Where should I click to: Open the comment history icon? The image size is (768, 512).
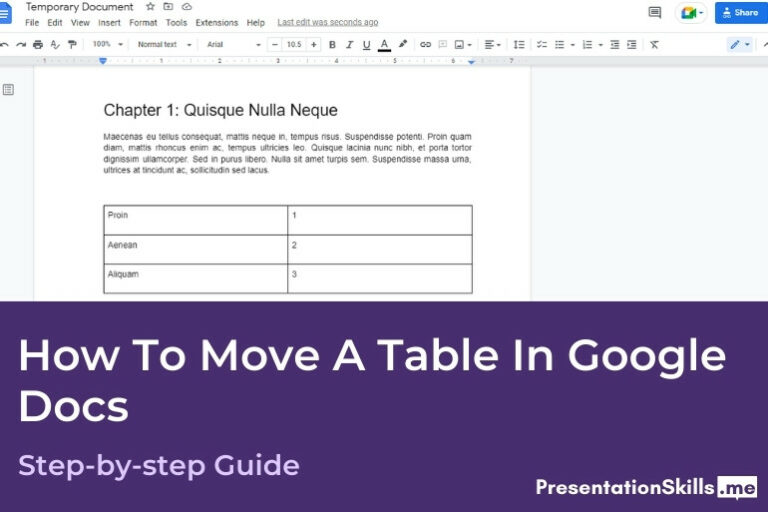(654, 12)
